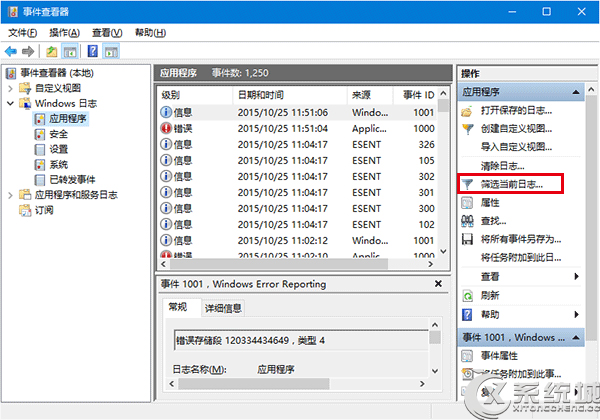This screenshot has width=600, height=420.
Task: Click the 刷新 refresh icon
Action: pyautogui.click(x=467, y=296)
